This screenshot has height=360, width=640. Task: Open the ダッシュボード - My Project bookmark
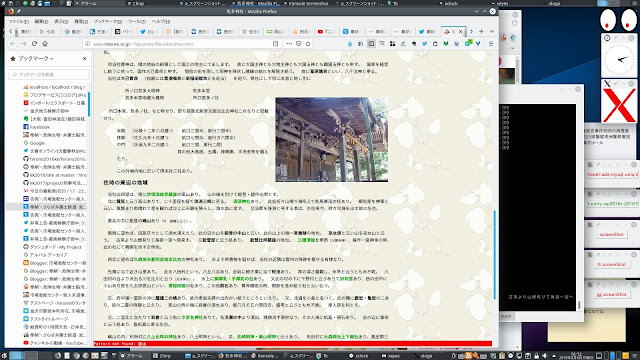pyautogui.click(x=52, y=247)
